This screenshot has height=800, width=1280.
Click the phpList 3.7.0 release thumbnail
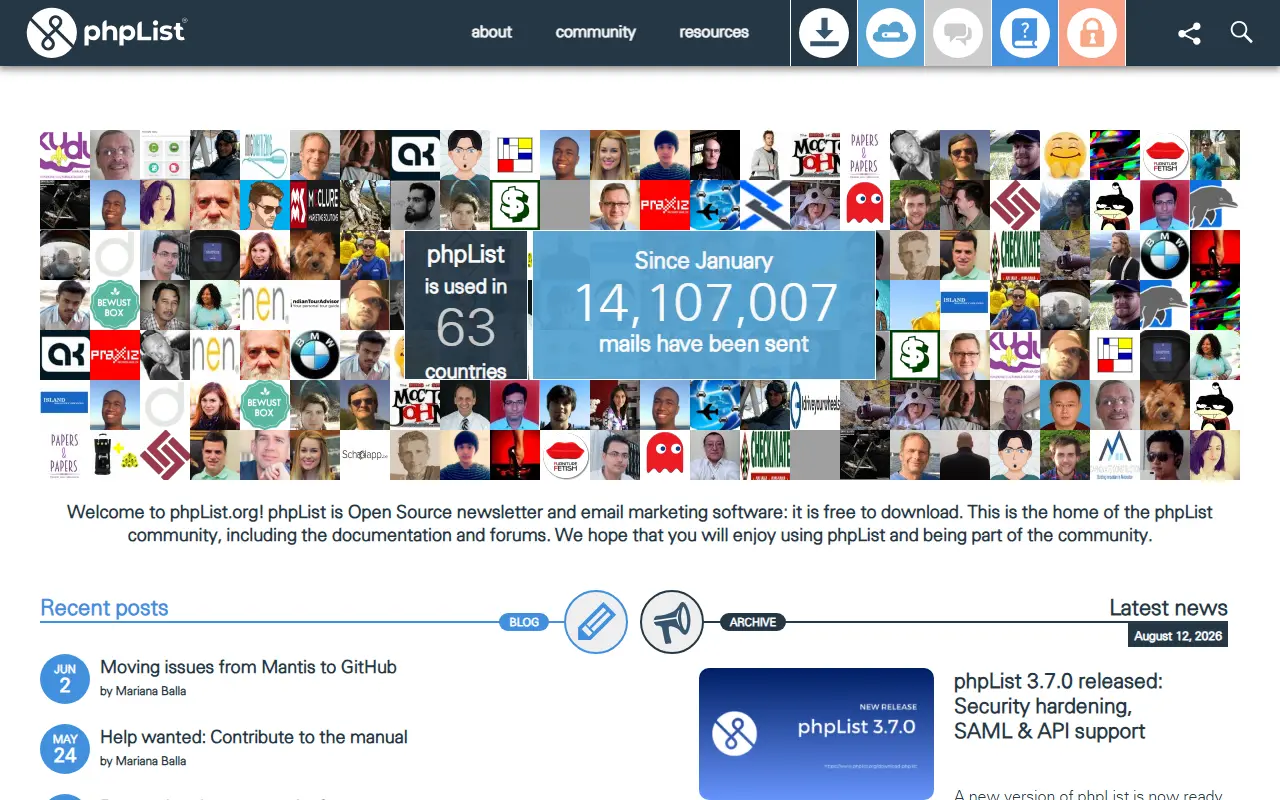pos(816,734)
